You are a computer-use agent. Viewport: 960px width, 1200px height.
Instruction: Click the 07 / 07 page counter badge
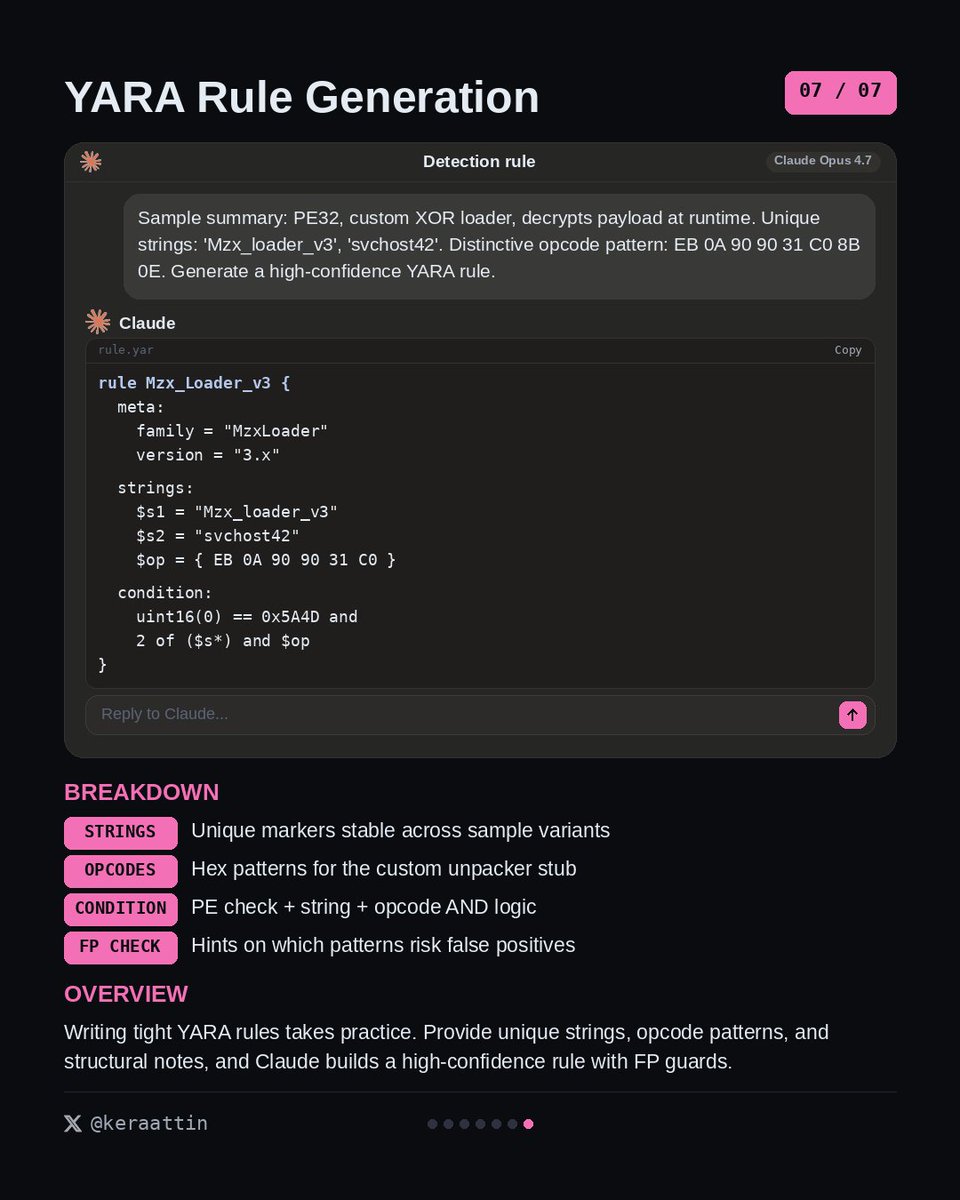840,92
